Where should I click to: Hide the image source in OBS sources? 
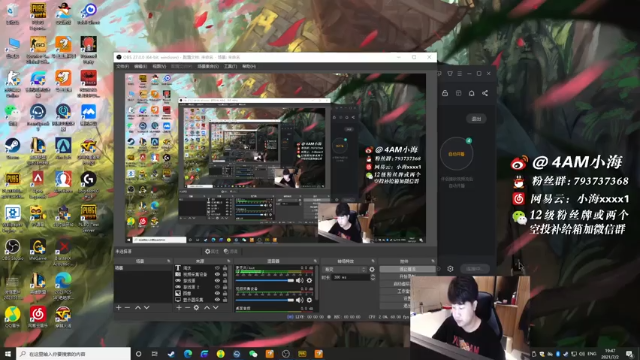point(218,293)
